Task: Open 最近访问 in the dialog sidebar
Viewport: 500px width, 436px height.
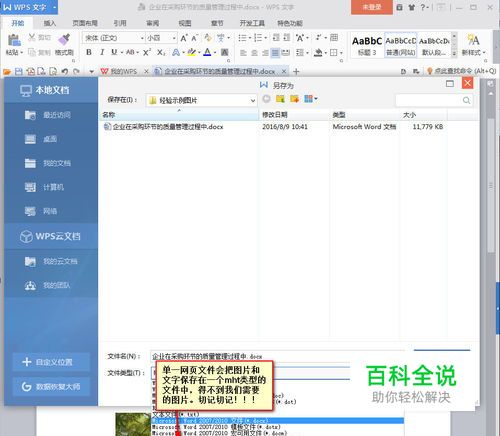Action: click(51, 115)
